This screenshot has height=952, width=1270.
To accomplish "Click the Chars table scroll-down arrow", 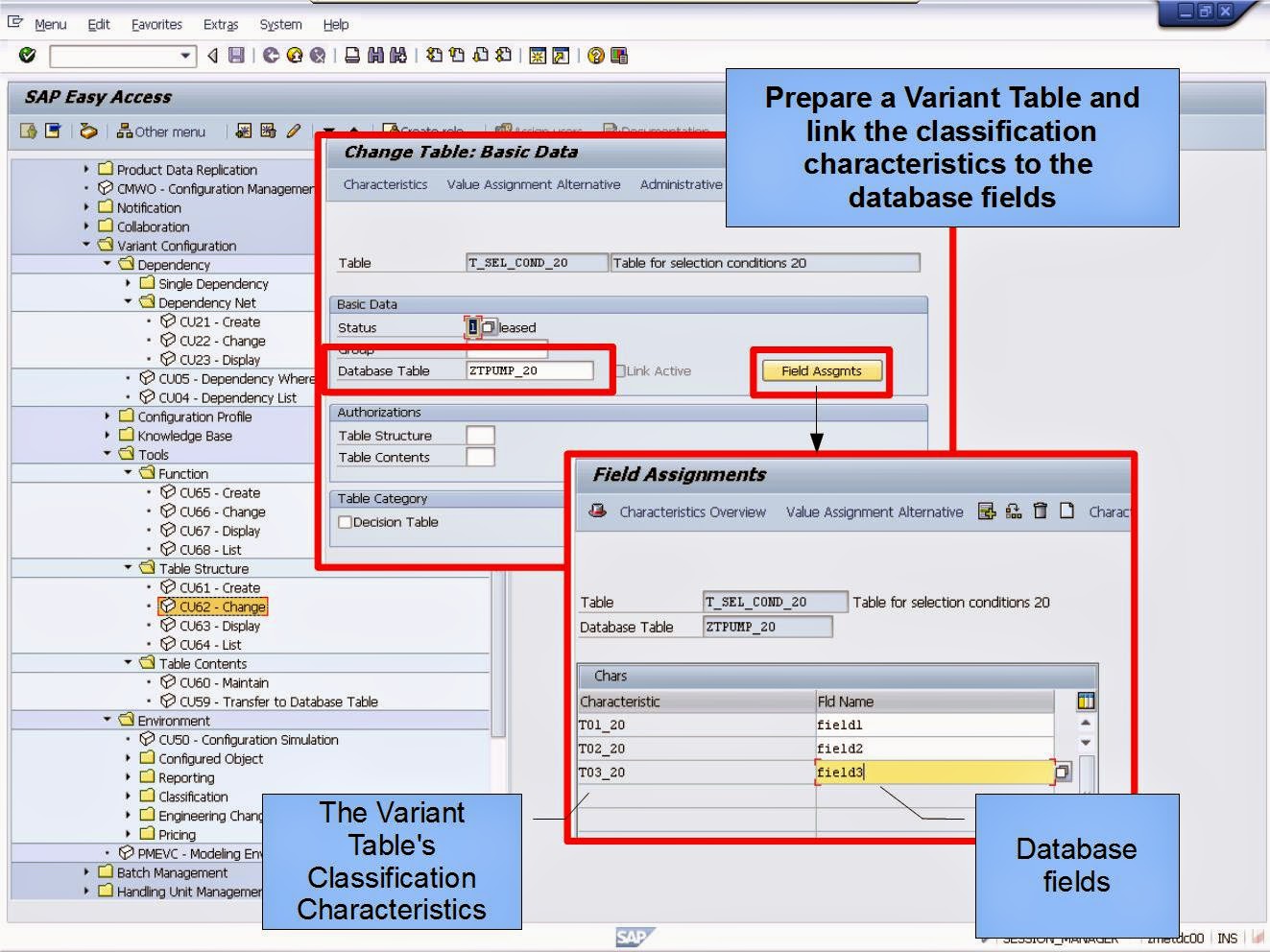I will pyautogui.click(x=1086, y=743).
